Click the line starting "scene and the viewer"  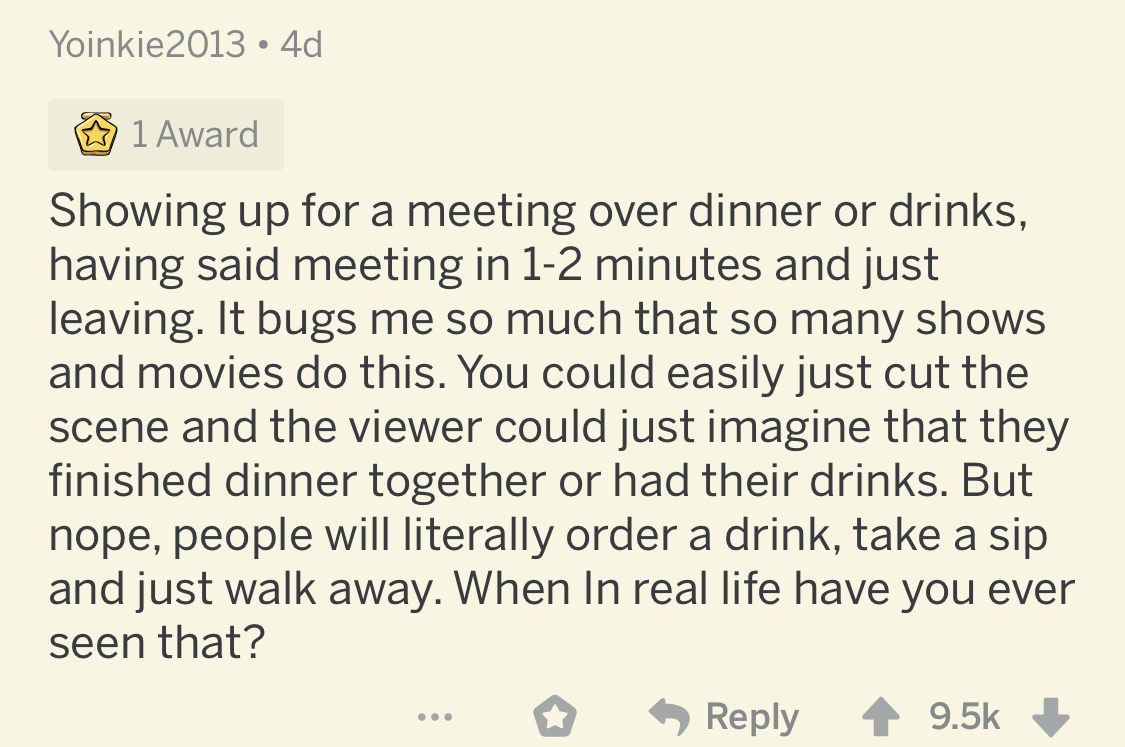coord(558,427)
